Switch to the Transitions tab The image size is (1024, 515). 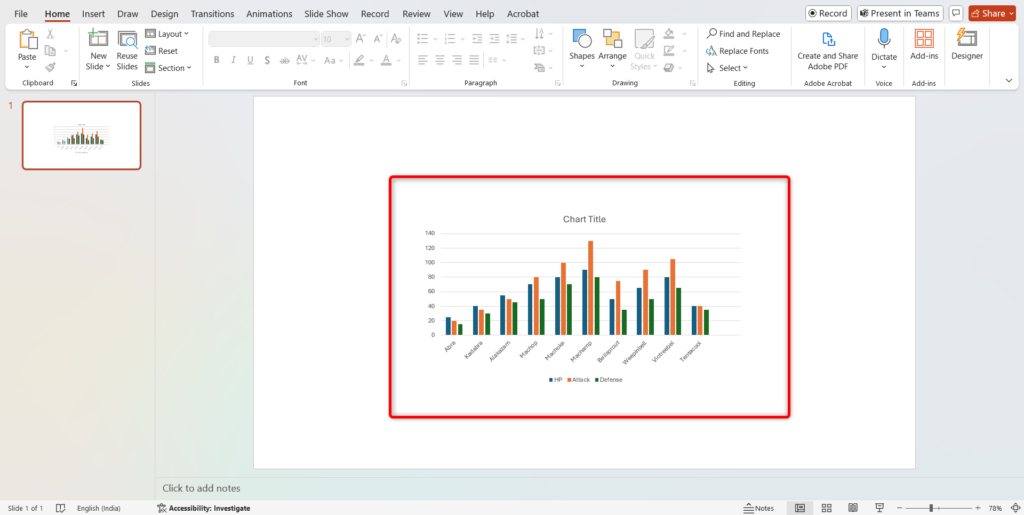point(212,14)
